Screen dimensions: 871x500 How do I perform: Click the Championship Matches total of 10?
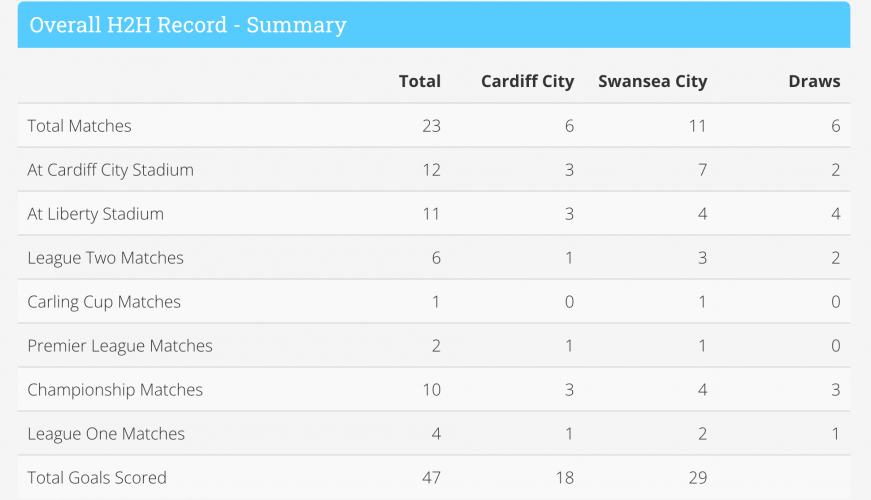pyautogui.click(x=431, y=390)
